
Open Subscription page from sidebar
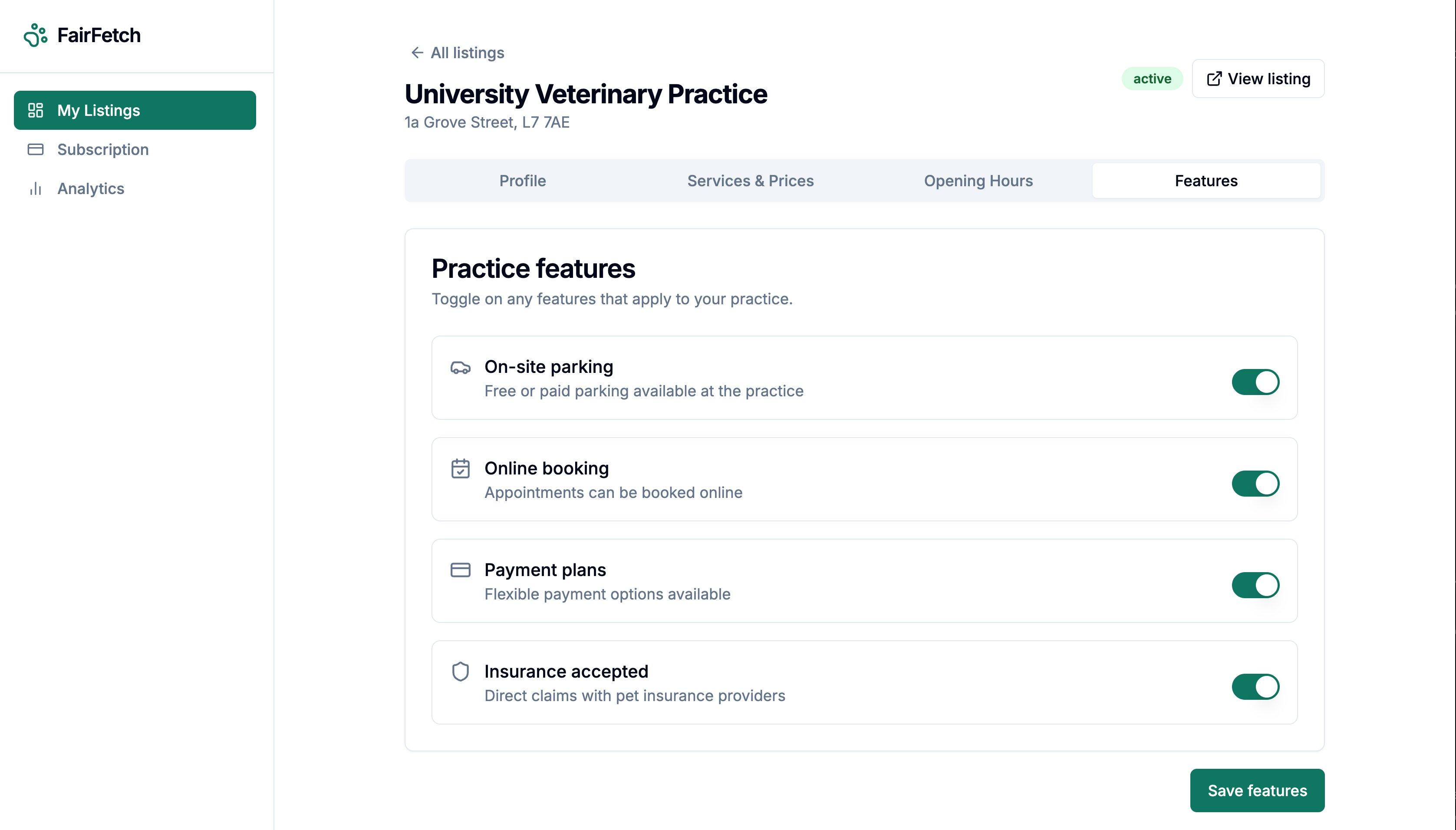[102, 149]
